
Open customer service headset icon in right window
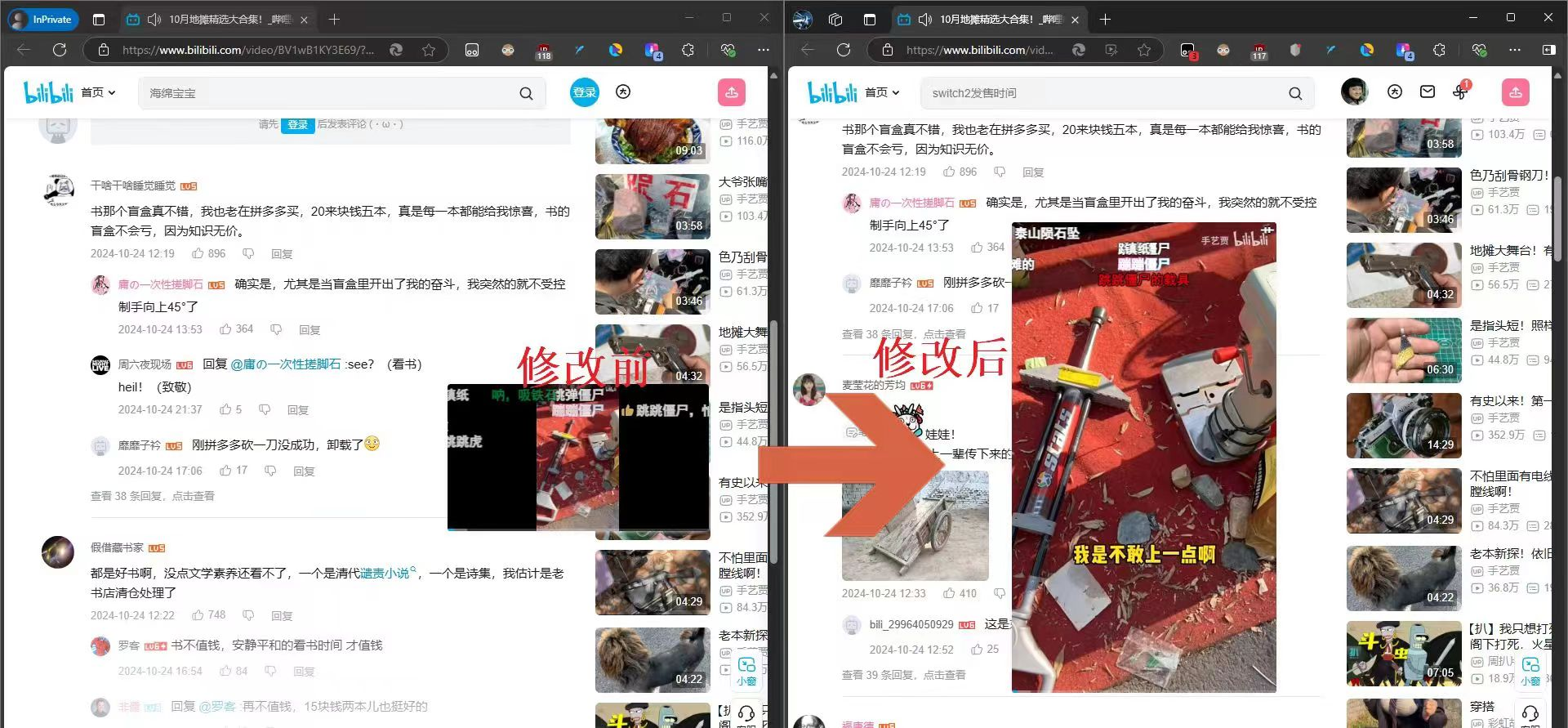pos(1530,713)
